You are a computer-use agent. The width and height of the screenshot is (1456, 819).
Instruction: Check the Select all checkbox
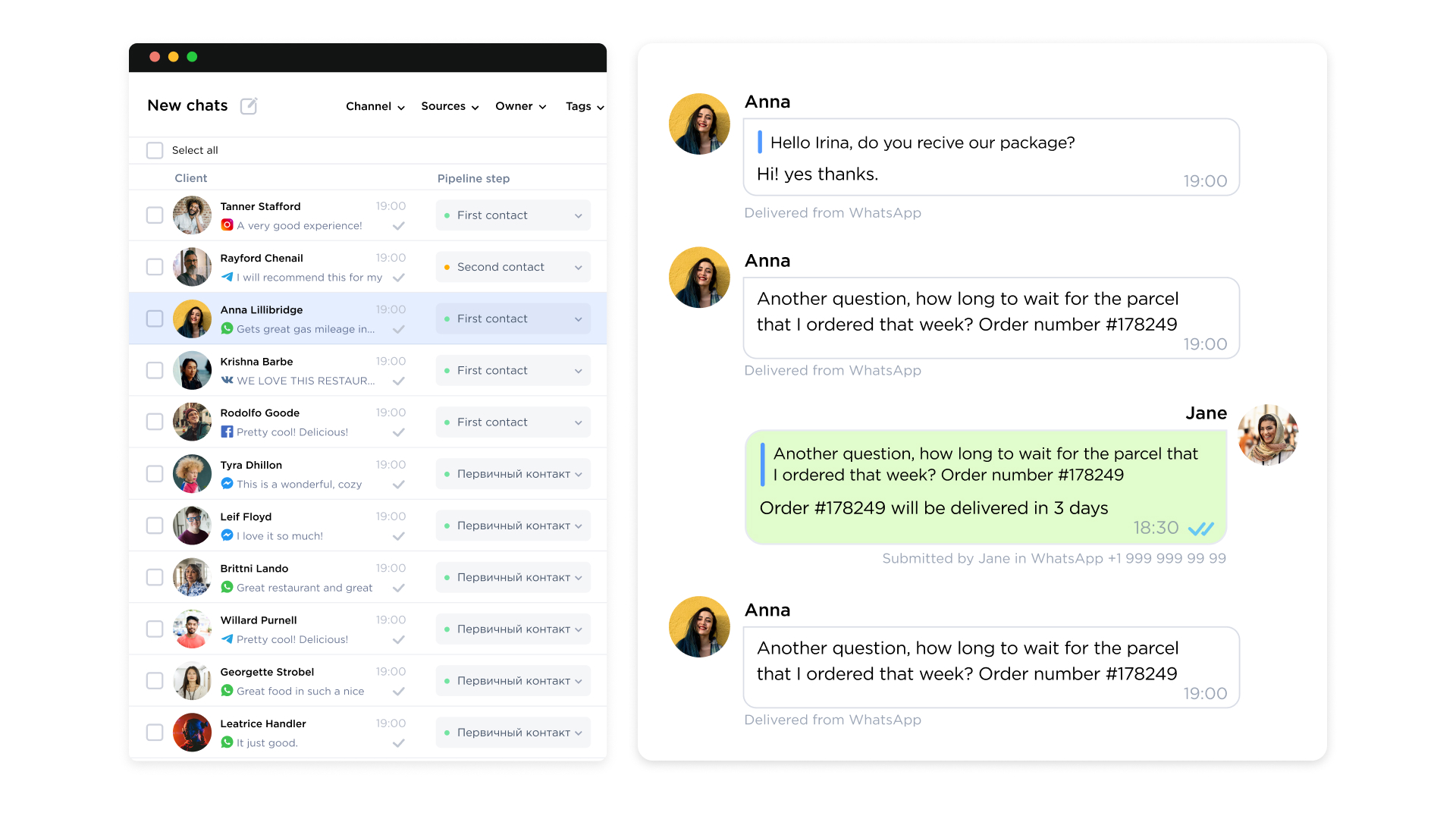(155, 150)
